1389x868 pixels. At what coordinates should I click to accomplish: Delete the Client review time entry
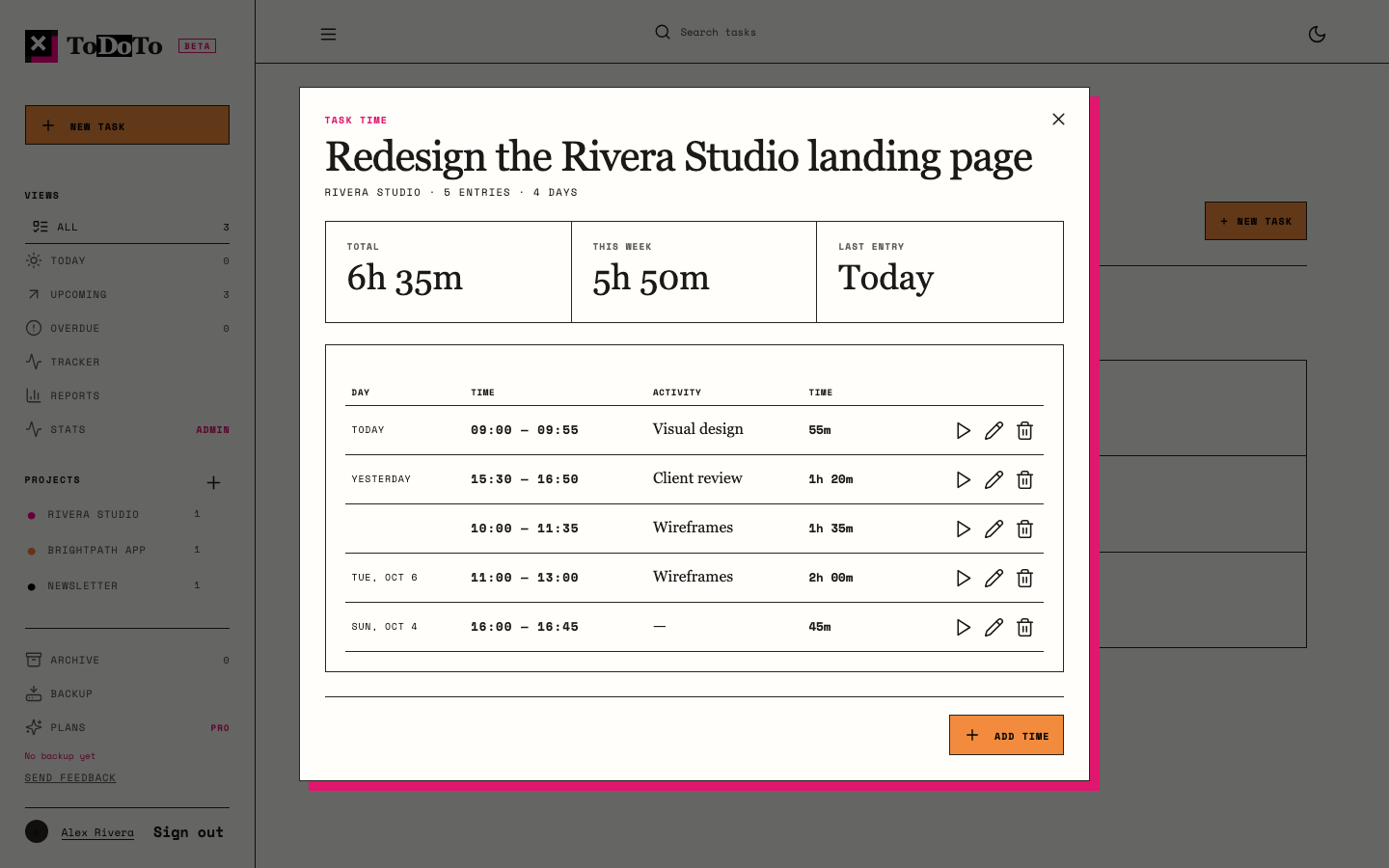[1024, 480]
